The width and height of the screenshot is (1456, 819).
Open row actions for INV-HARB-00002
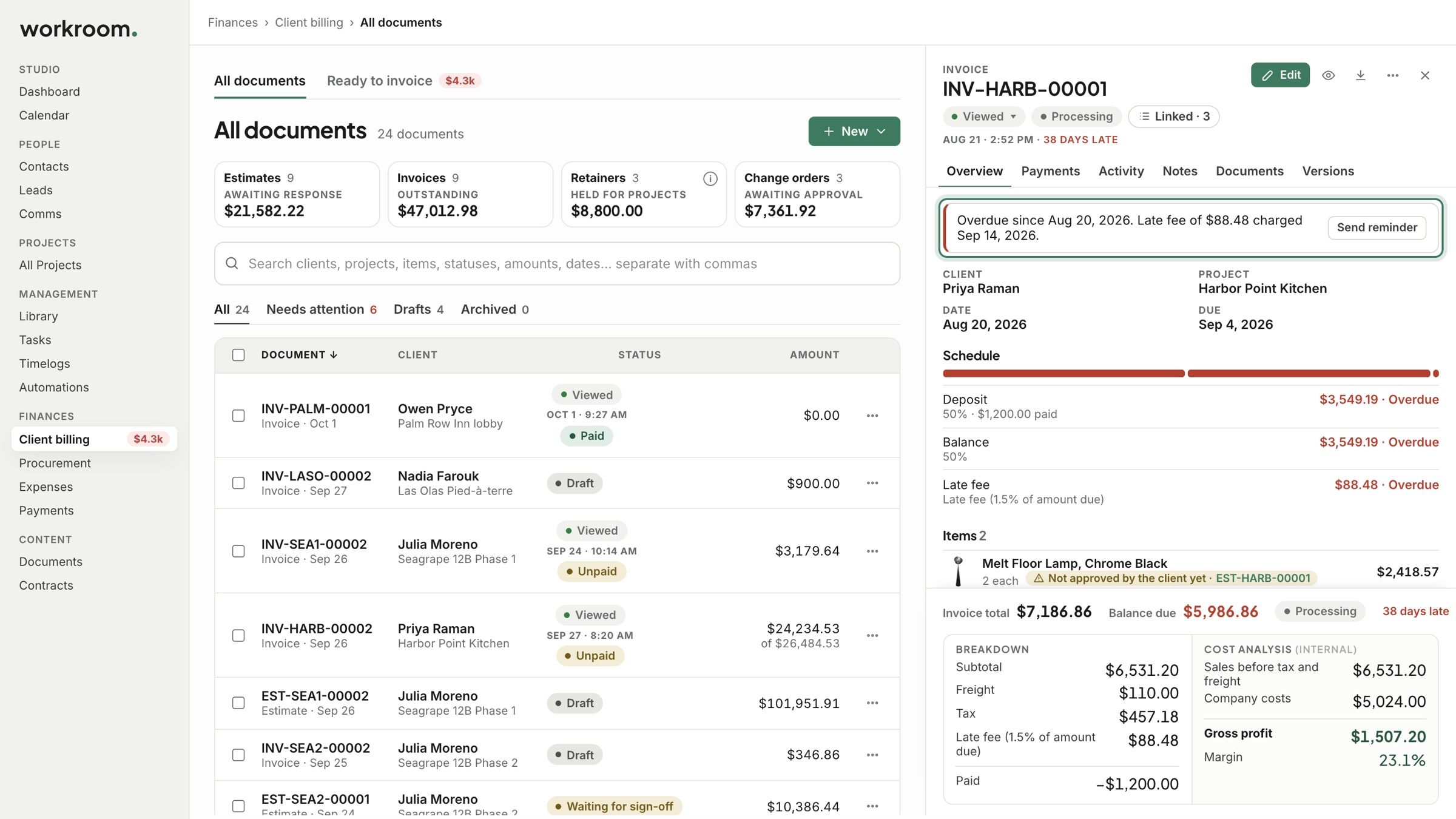872,635
